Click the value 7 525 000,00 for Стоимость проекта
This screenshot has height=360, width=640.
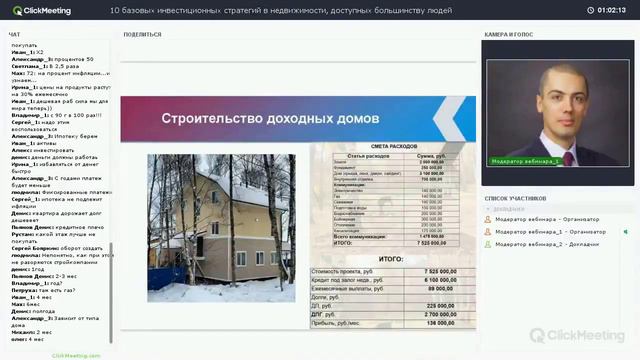[440, 271]
